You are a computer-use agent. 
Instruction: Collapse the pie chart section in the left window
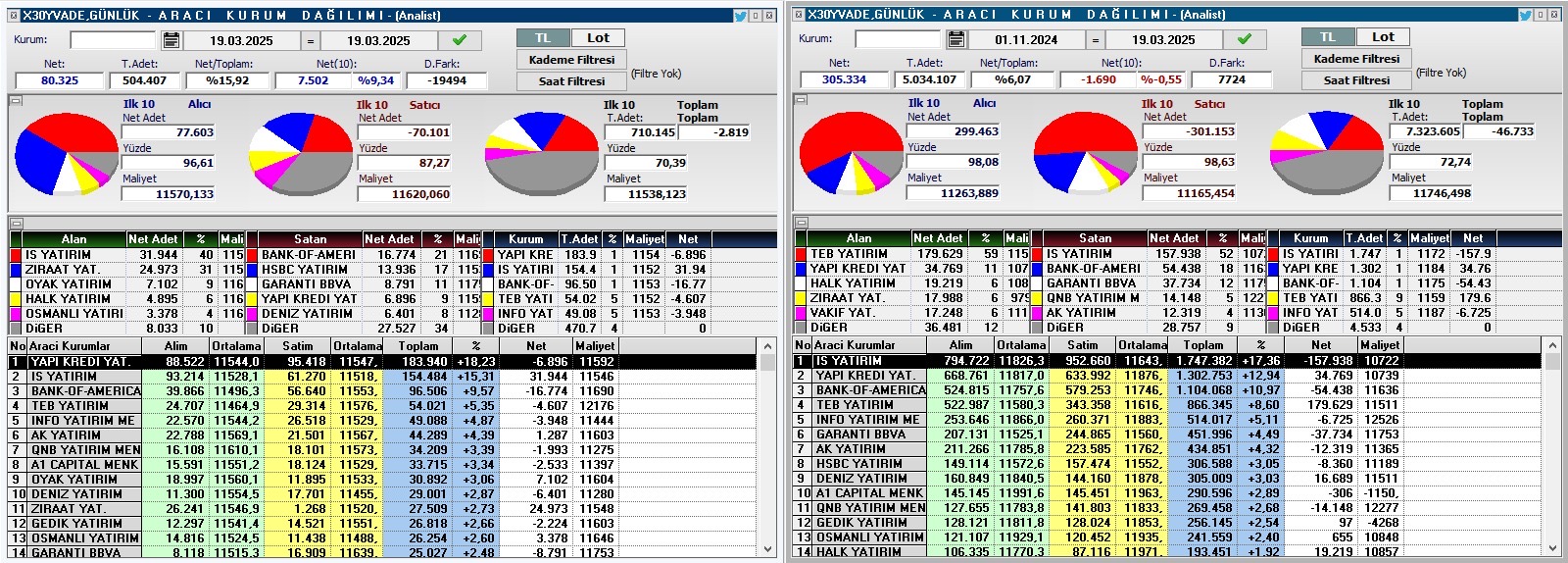pos(16,101)
